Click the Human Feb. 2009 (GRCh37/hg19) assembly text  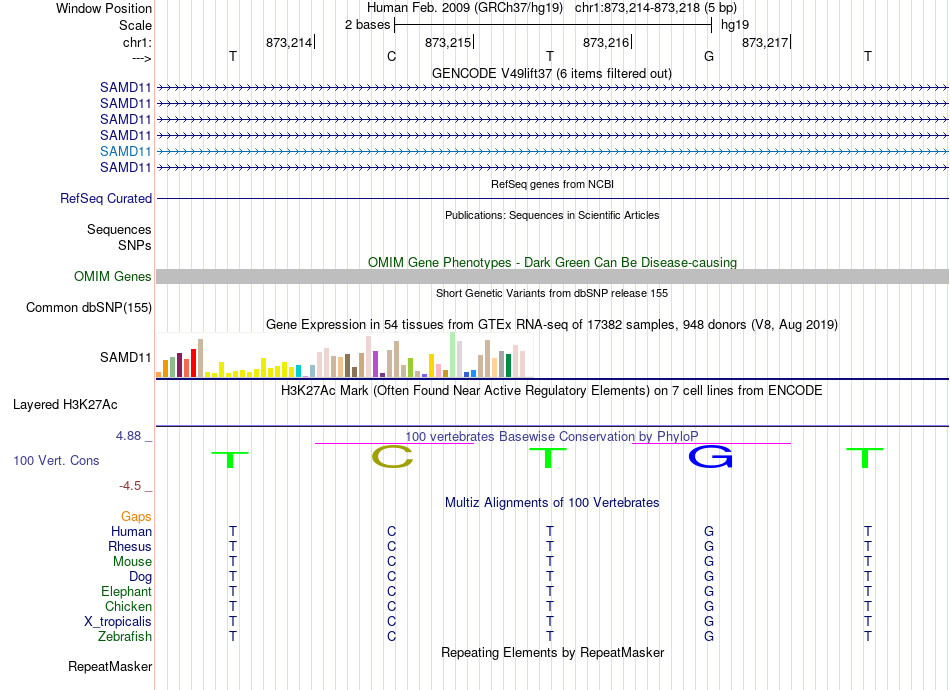(465, 8)
